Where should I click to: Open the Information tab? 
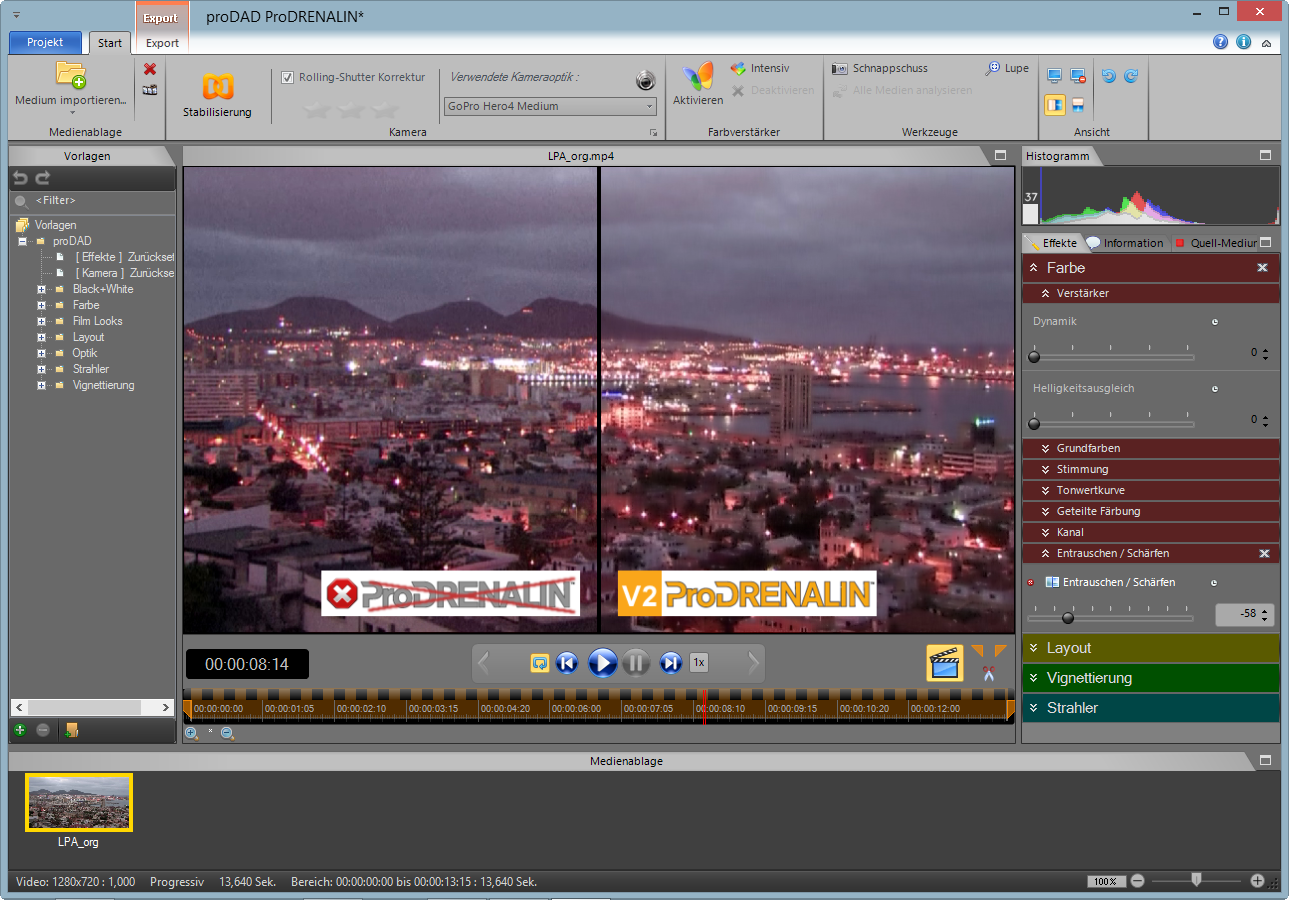click(x=1126, y=243)
